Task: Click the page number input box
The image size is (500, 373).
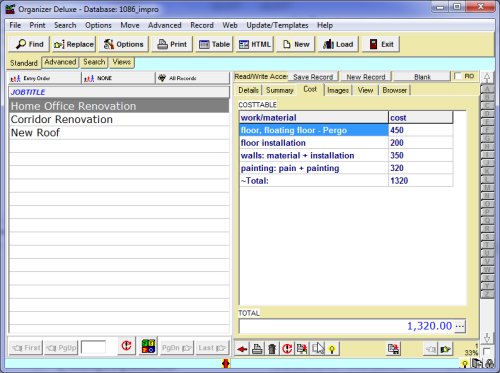Action: (93, 347)
